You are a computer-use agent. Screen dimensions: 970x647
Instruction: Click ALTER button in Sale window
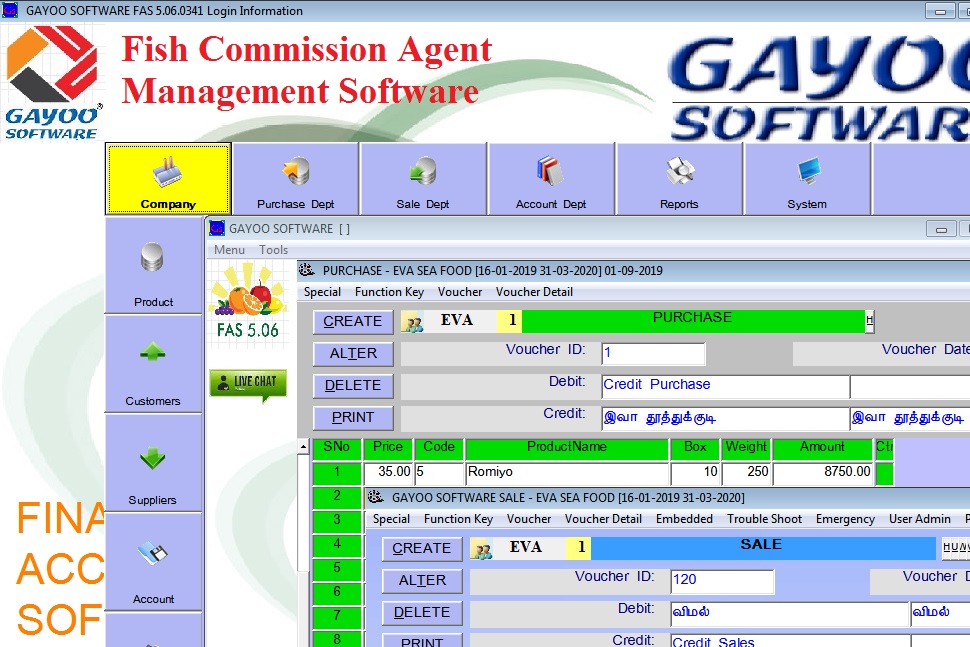point(422,581)
